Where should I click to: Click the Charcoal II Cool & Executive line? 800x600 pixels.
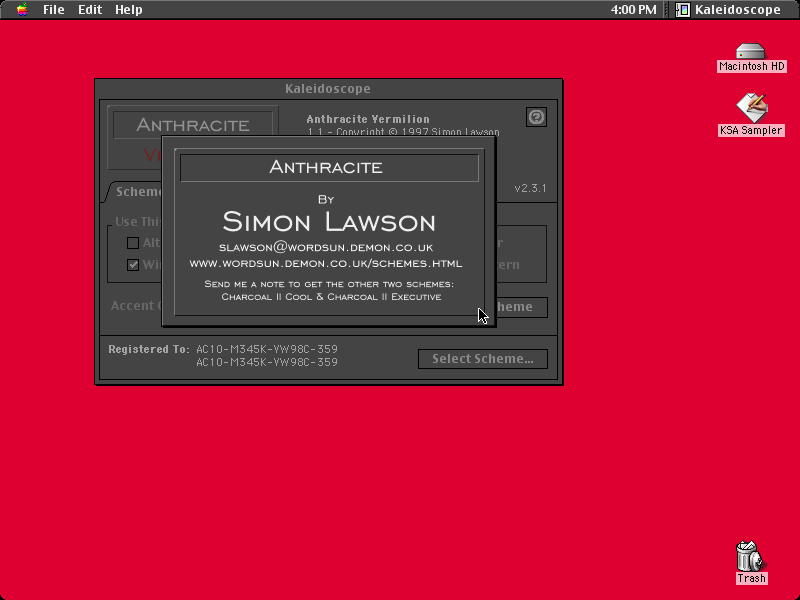tap(331, 297)
